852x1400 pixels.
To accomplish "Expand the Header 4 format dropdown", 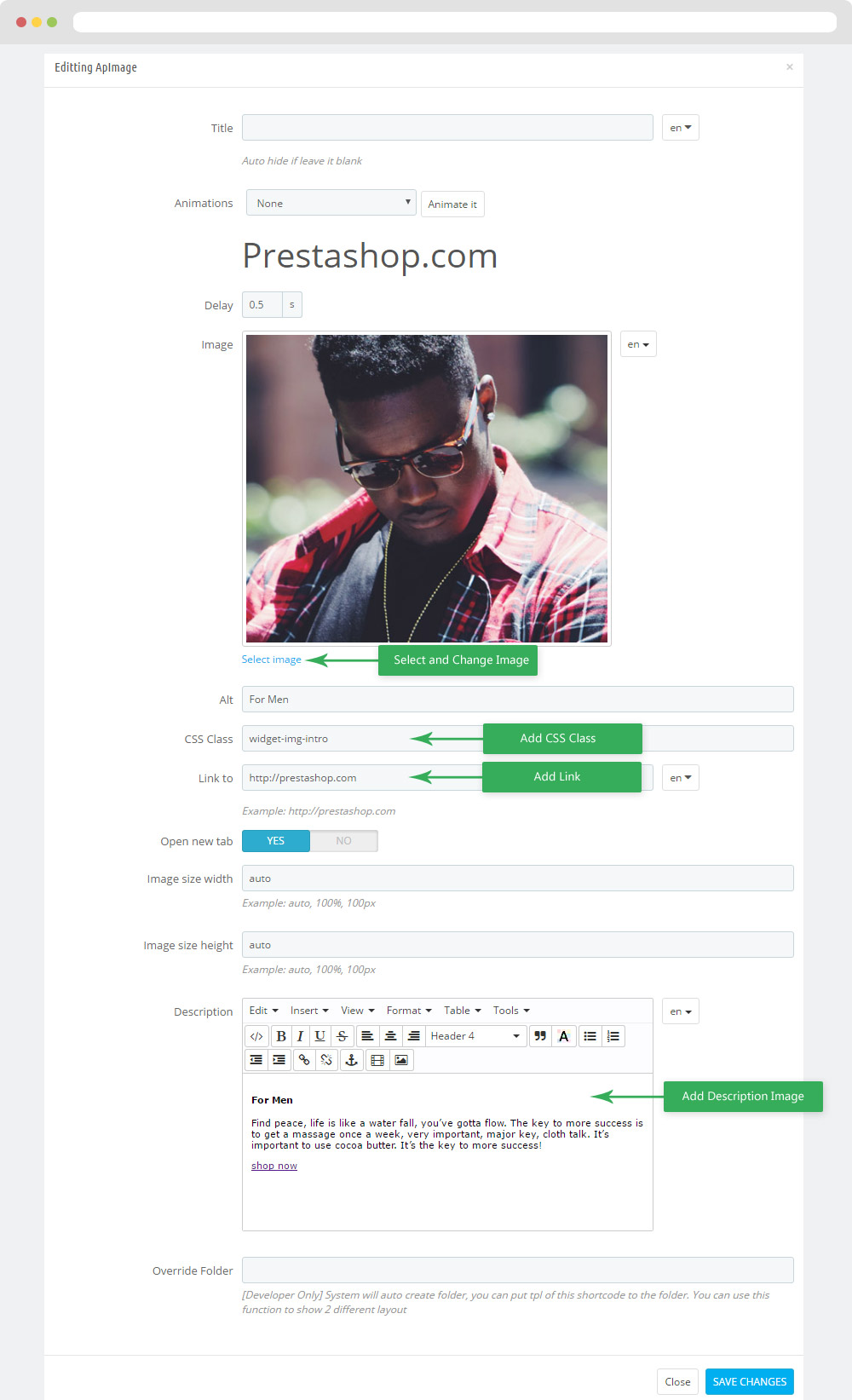I will [475, 1036].
